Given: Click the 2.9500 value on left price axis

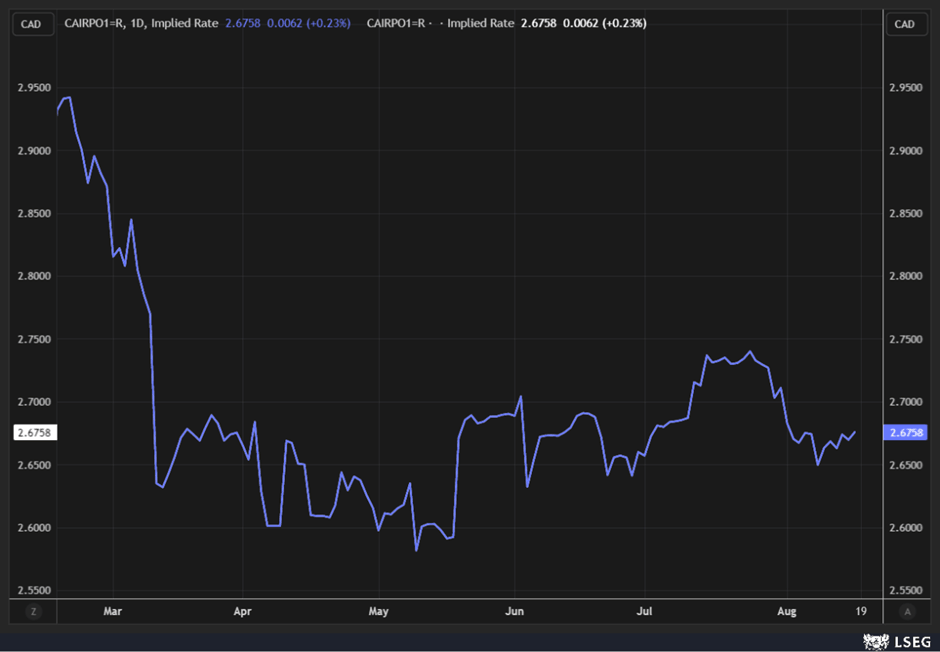Looking at the screenshot, I should click(33, 87).
